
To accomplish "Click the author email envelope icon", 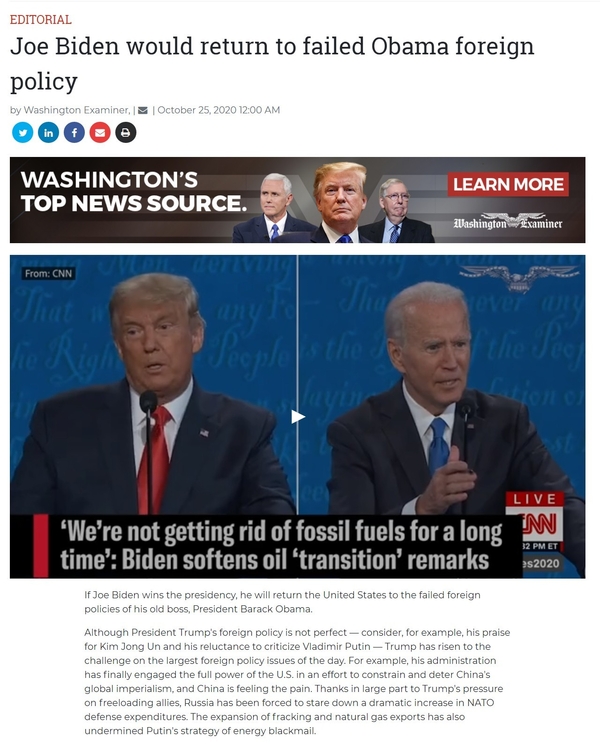I will click(x=142, y=111).
